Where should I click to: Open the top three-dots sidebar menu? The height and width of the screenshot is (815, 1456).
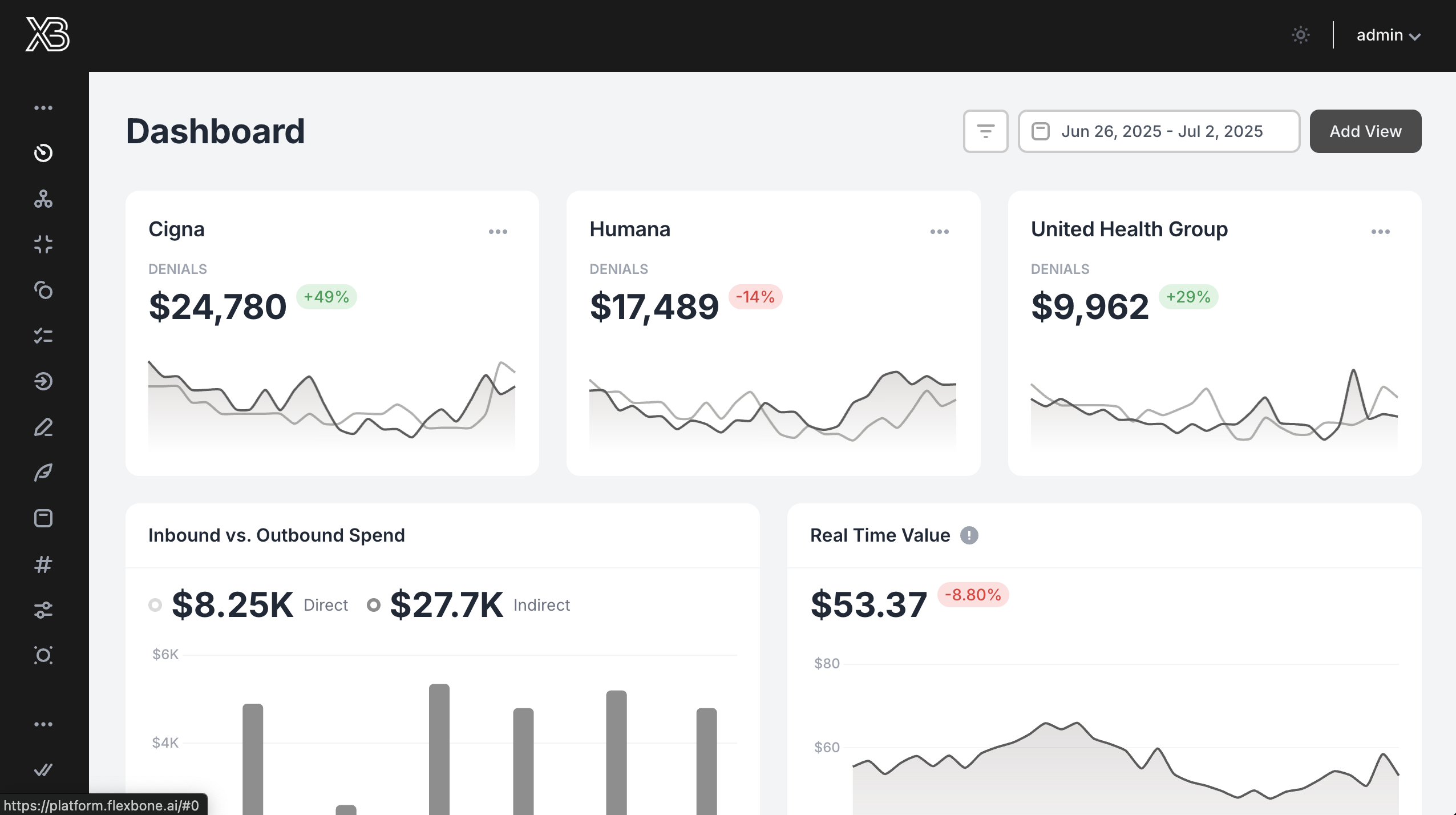click(x=43, y=108)
